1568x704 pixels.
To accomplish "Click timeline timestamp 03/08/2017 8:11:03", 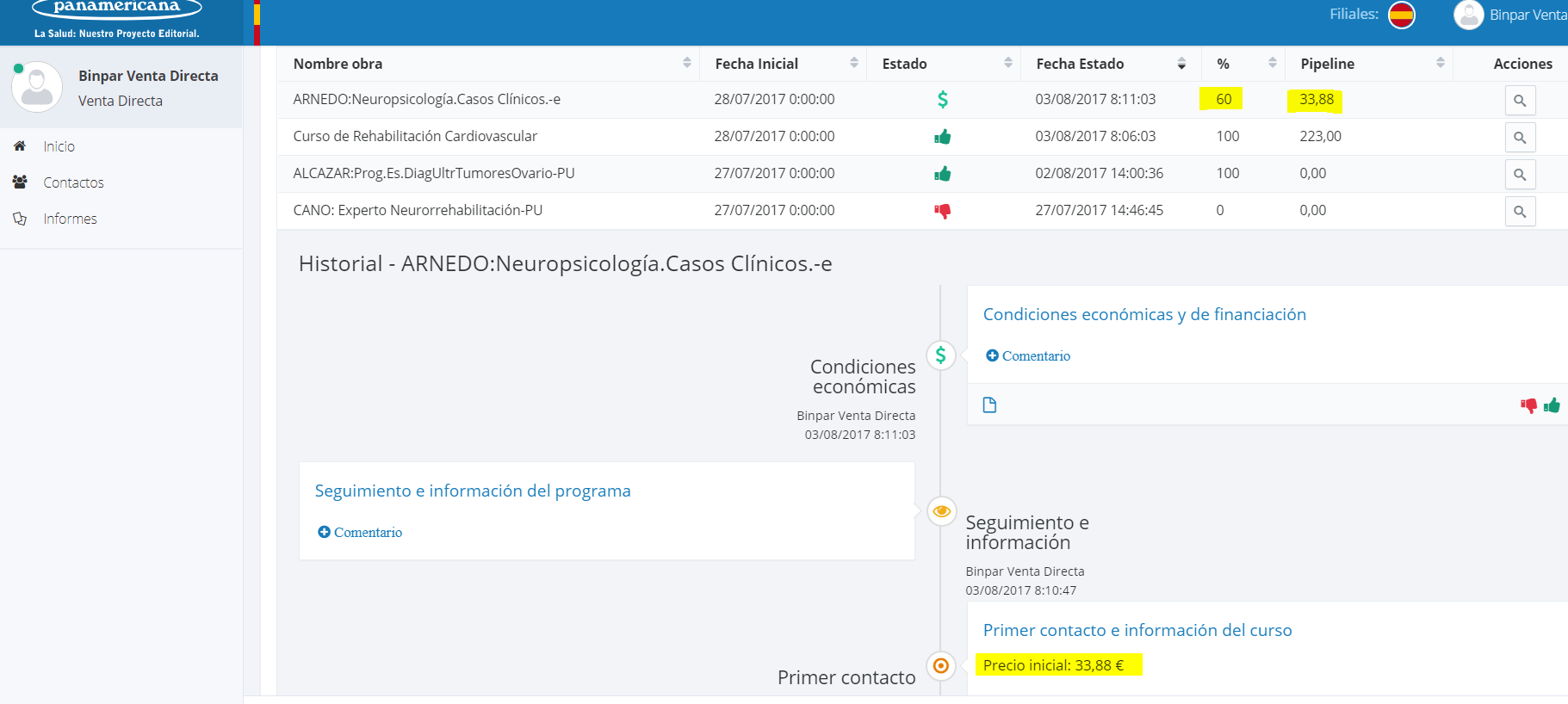I will [860, 435].
